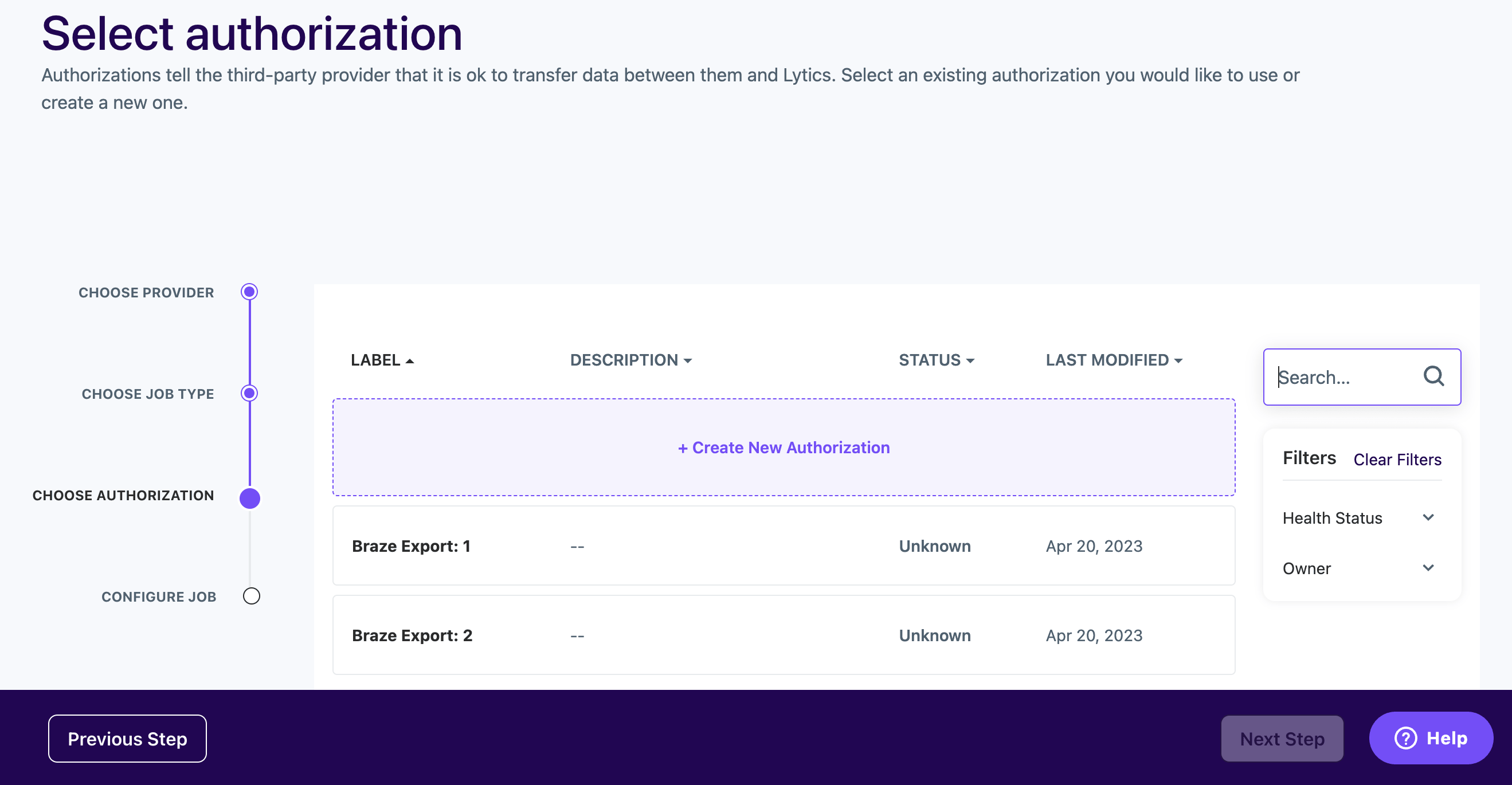Select the Braze Export: 2 authorization

pyautogui.click(x=784, y=635)
